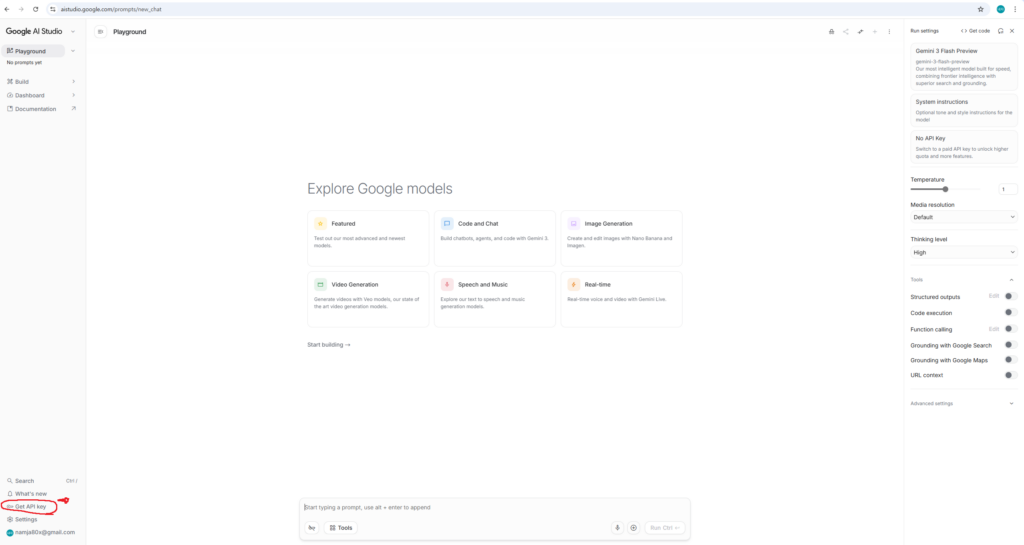Adjust the Temperature slider
The height and width of the screenshot is (545, 1024).
point(945,189)
